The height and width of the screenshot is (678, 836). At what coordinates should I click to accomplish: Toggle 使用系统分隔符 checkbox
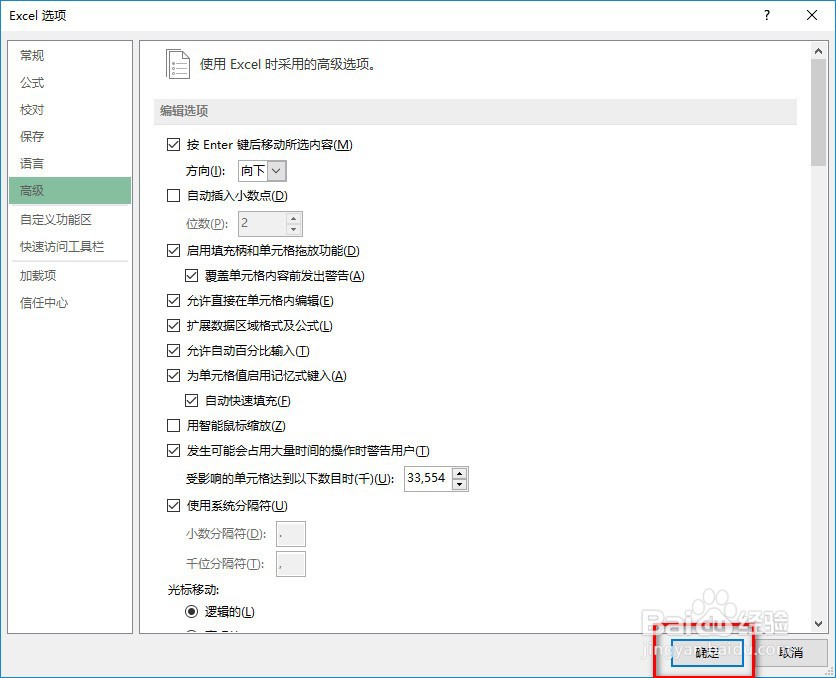coord(173,505)
